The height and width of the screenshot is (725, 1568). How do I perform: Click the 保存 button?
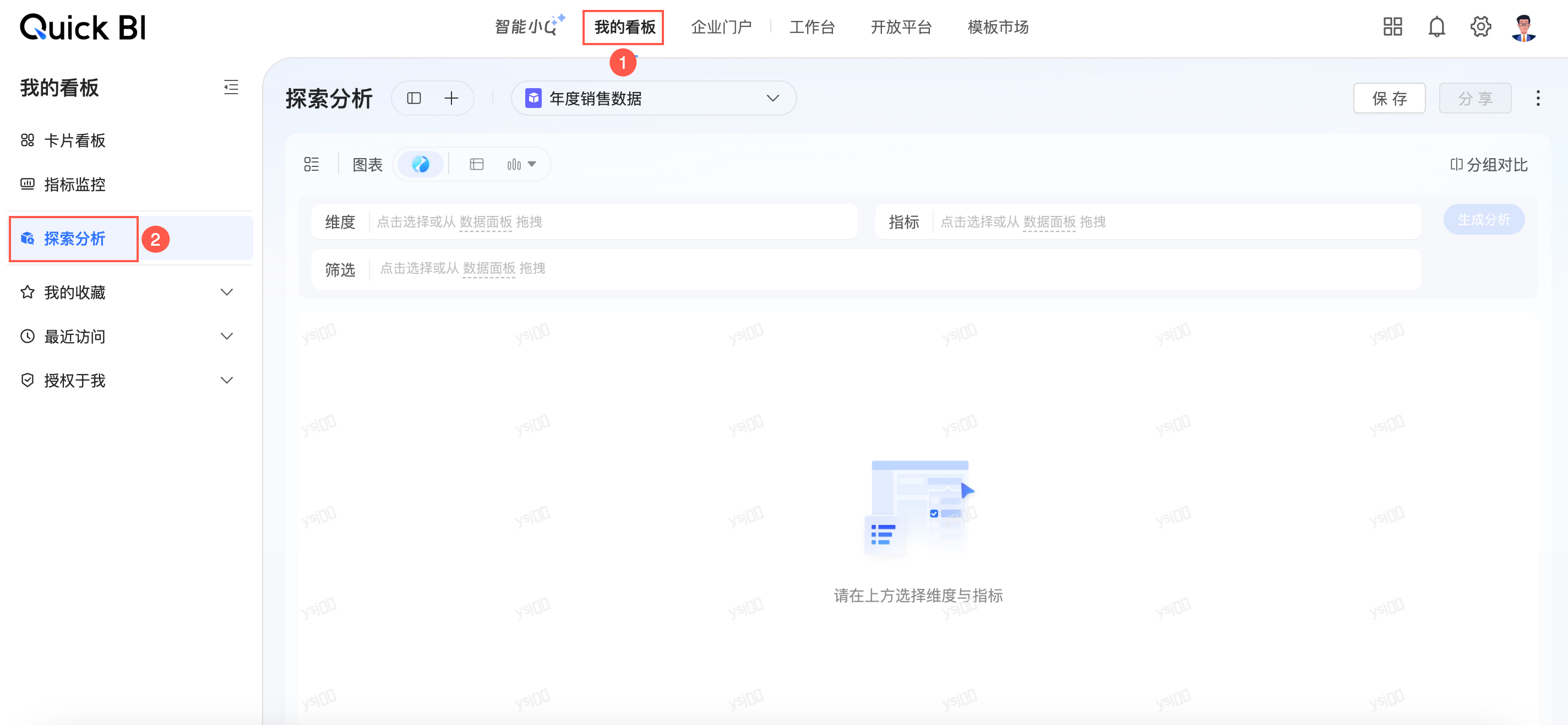click(1389, 98)
